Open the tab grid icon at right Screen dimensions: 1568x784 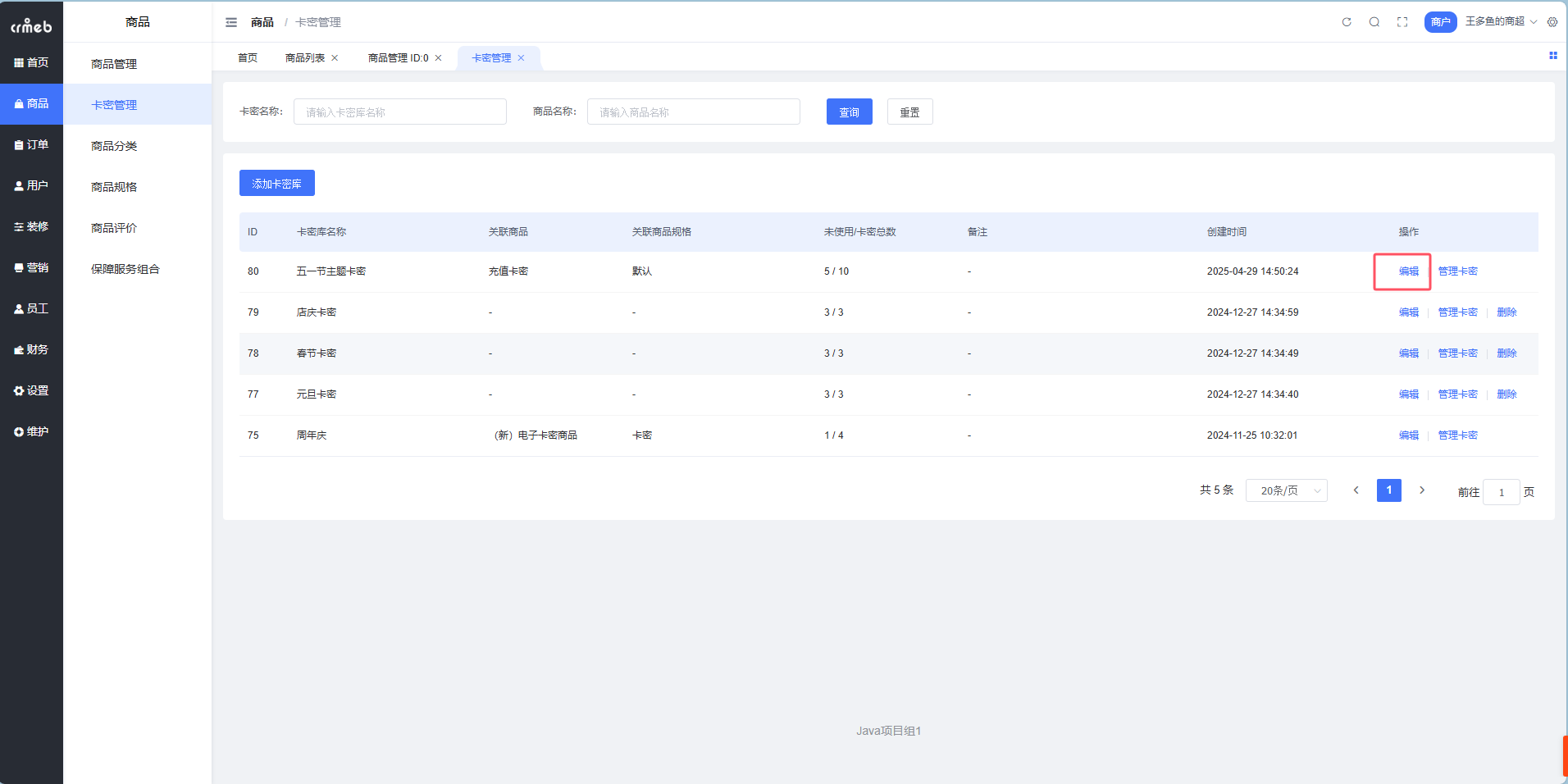[x=1552, y=56]
